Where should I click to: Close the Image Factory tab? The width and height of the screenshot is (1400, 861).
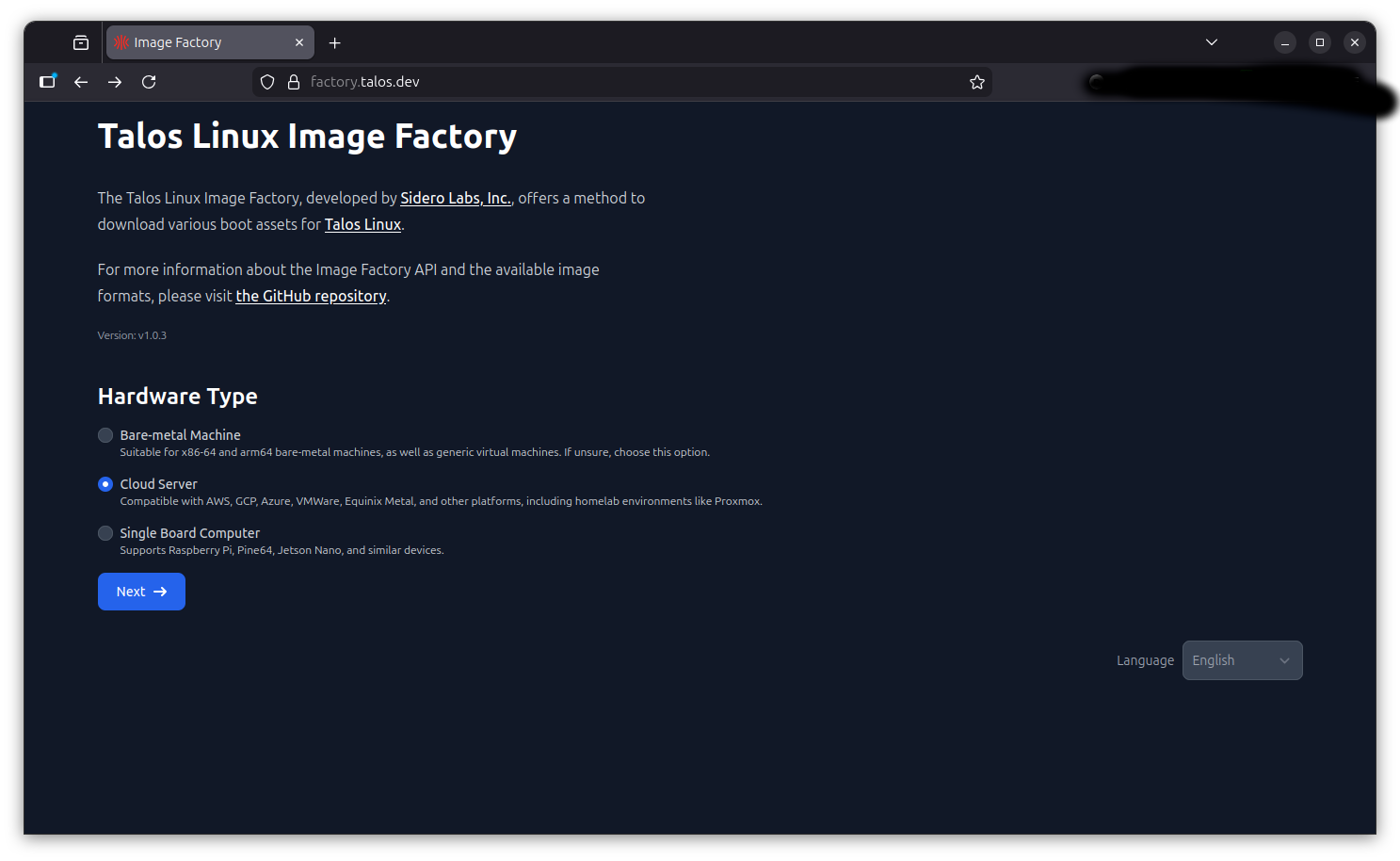299,42
